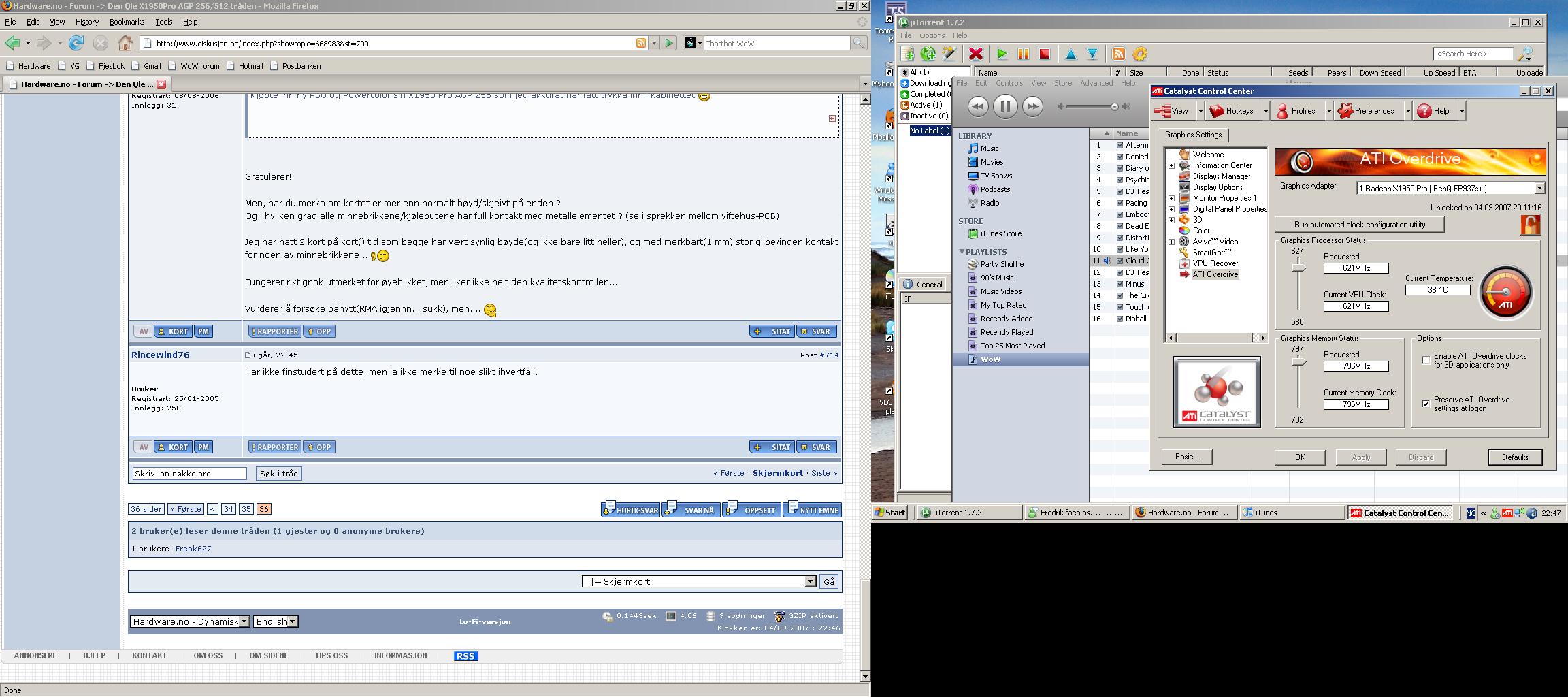
Task: Uncheck Preserve ATI Overdrive settings at logon
Action: pyautogui.click(x=1426, y=404)
